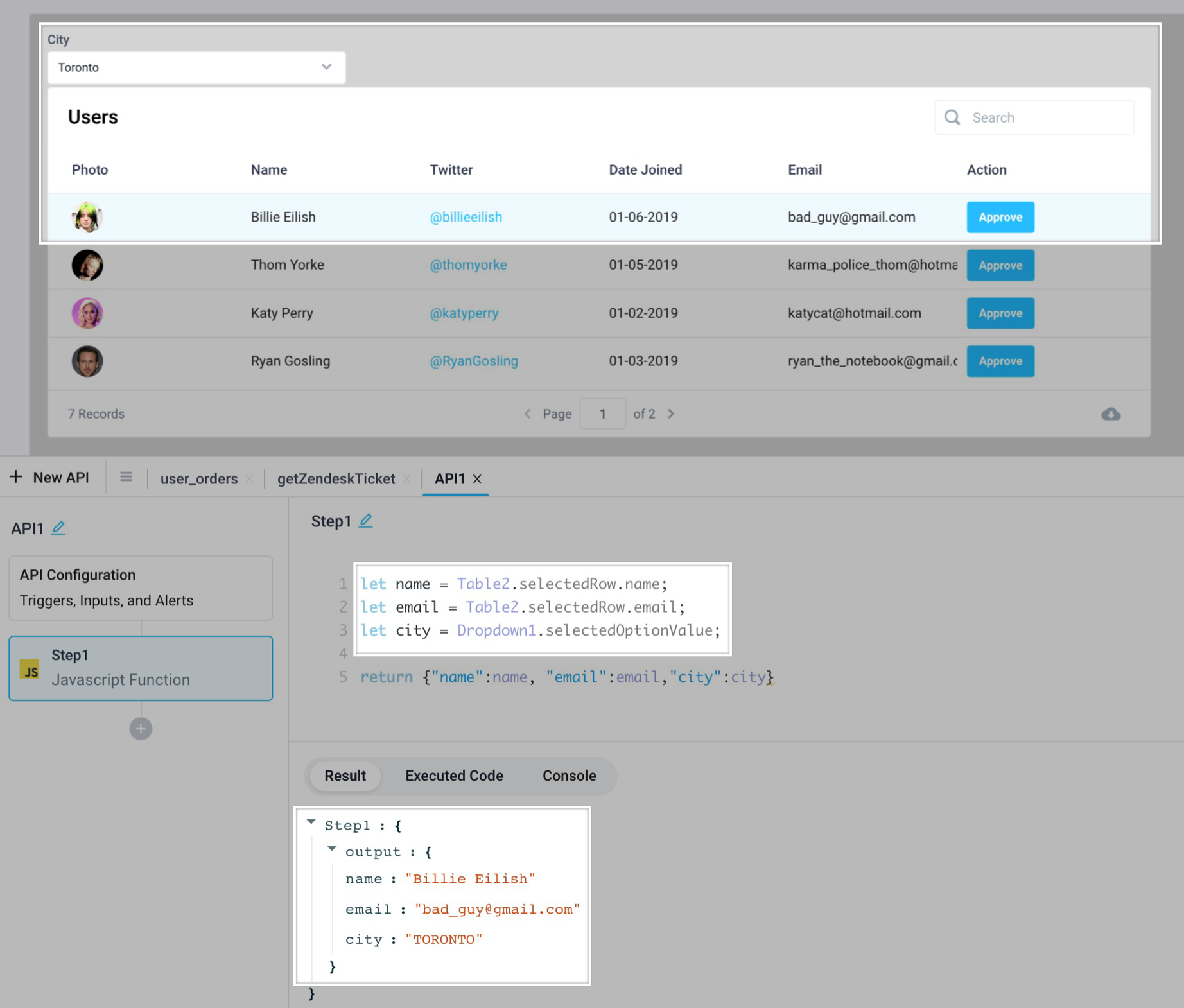Go to next page of Users records
Image resolution: width=1184 pixels, height=1008 pixels.
click(670, 413)
